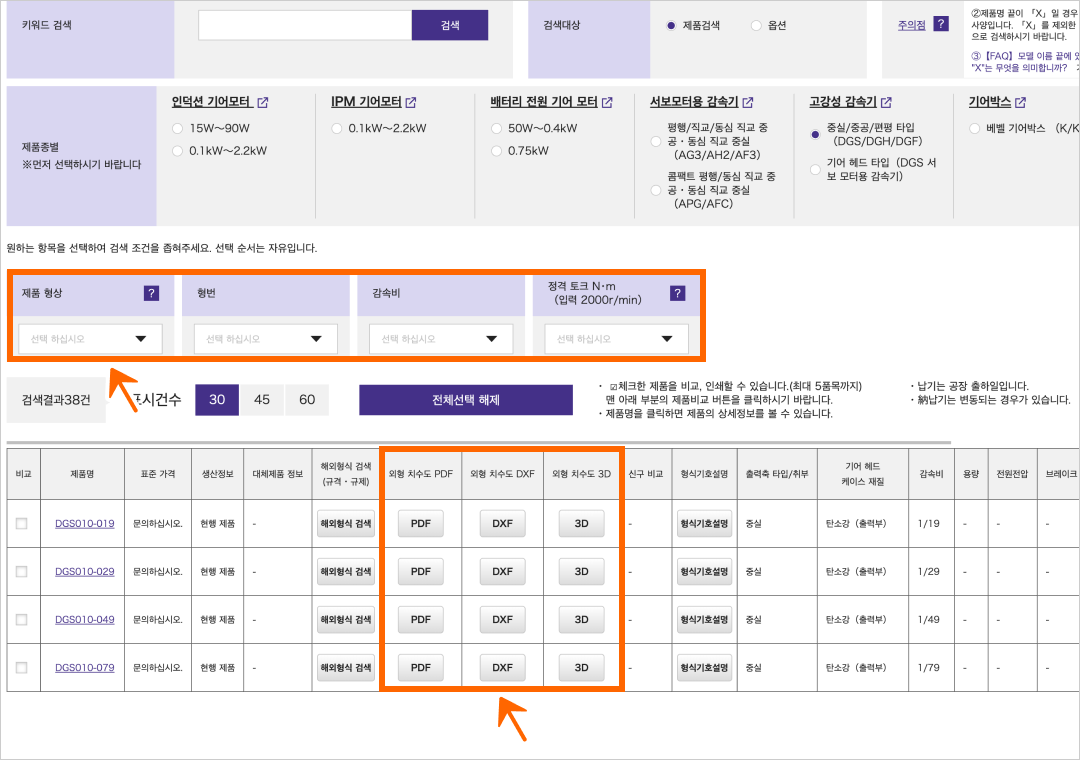Set display count to 45
The width and height of the screenshot is (1080, 760).
pyautogui.click(x=262, y=400)
